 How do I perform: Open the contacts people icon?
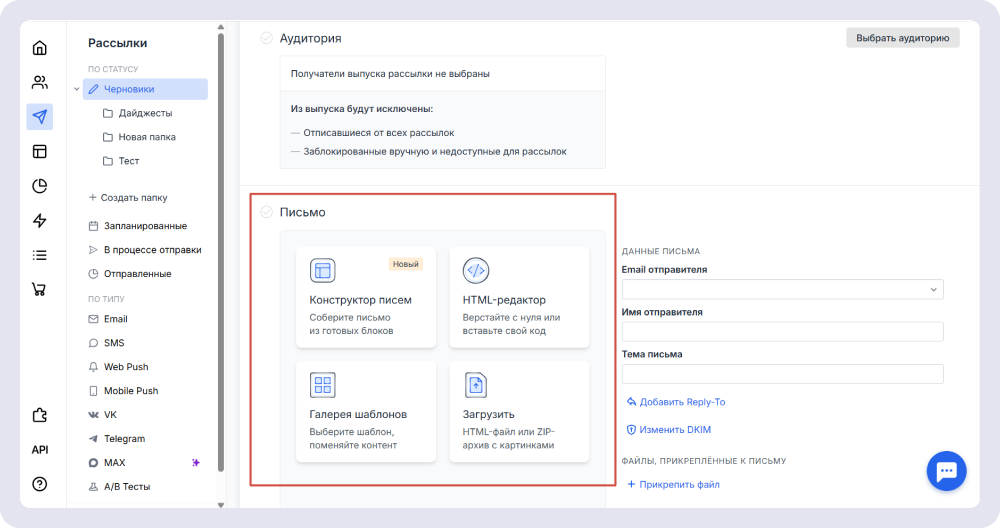40,82
